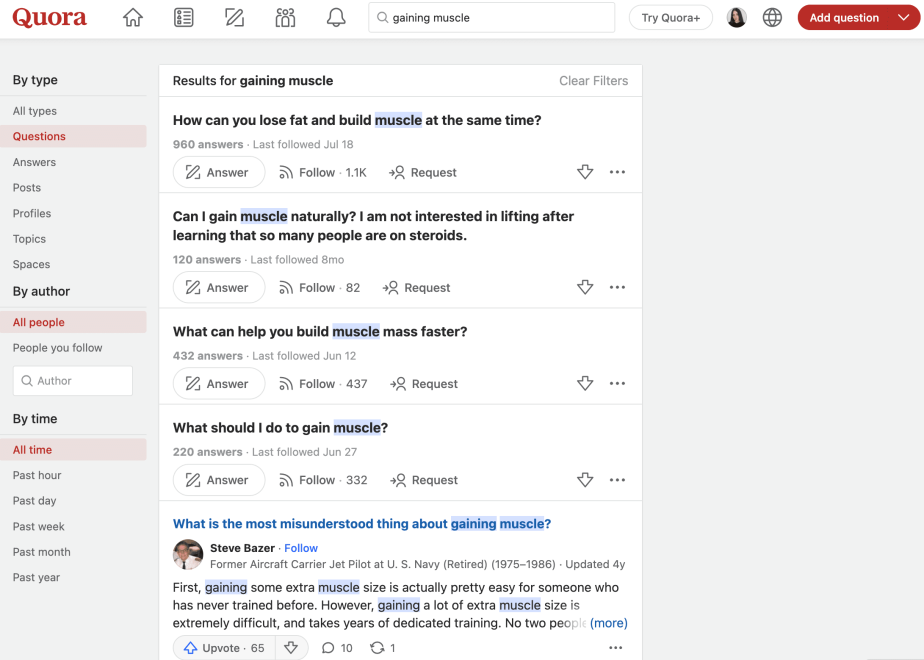Screen dimensions: 924x660
Task: Select the 'Answers' filter type
Action: (x=32, y=161)
